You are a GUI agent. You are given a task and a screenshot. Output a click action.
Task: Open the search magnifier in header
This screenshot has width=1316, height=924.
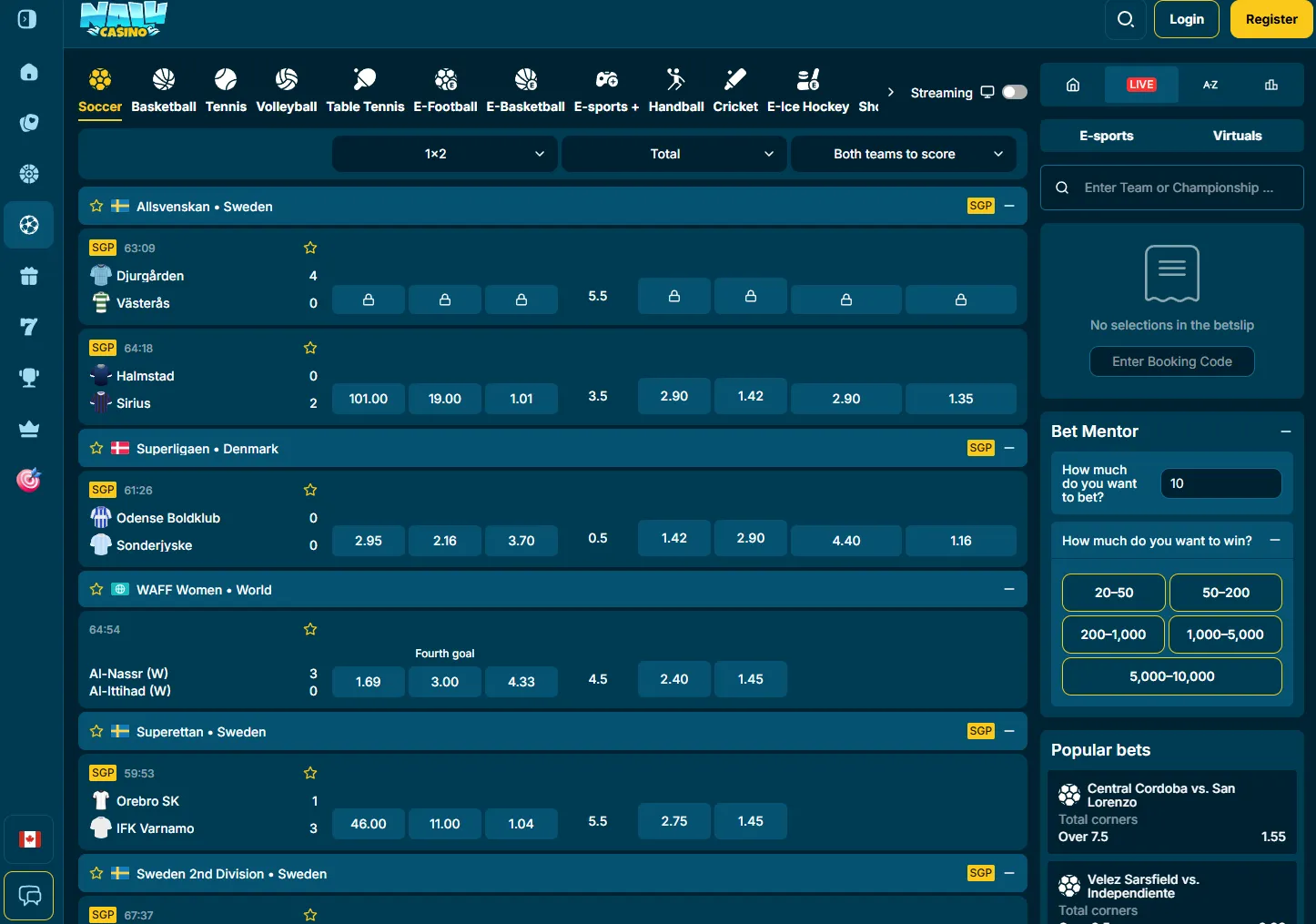pyautogui.click(x=1125, y=19)
